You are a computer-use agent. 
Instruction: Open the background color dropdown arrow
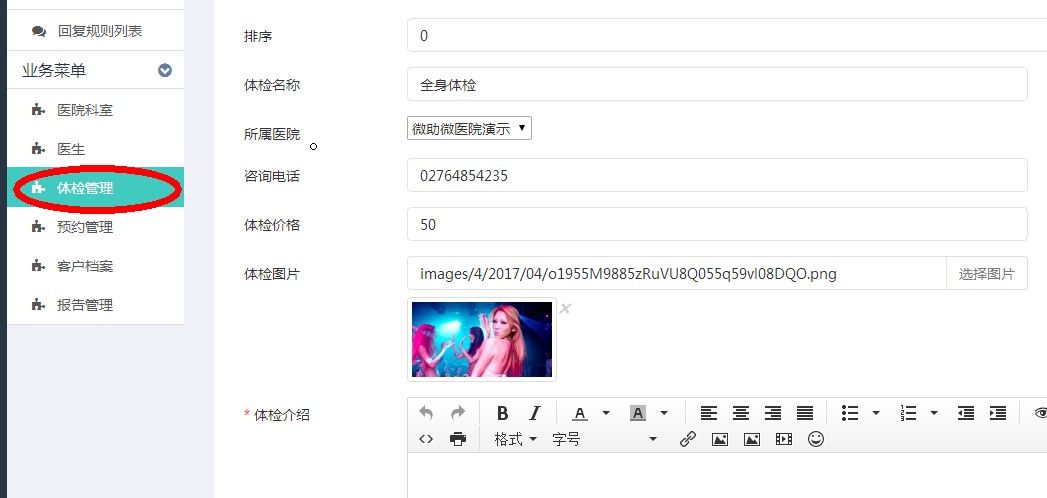(664, 414)
